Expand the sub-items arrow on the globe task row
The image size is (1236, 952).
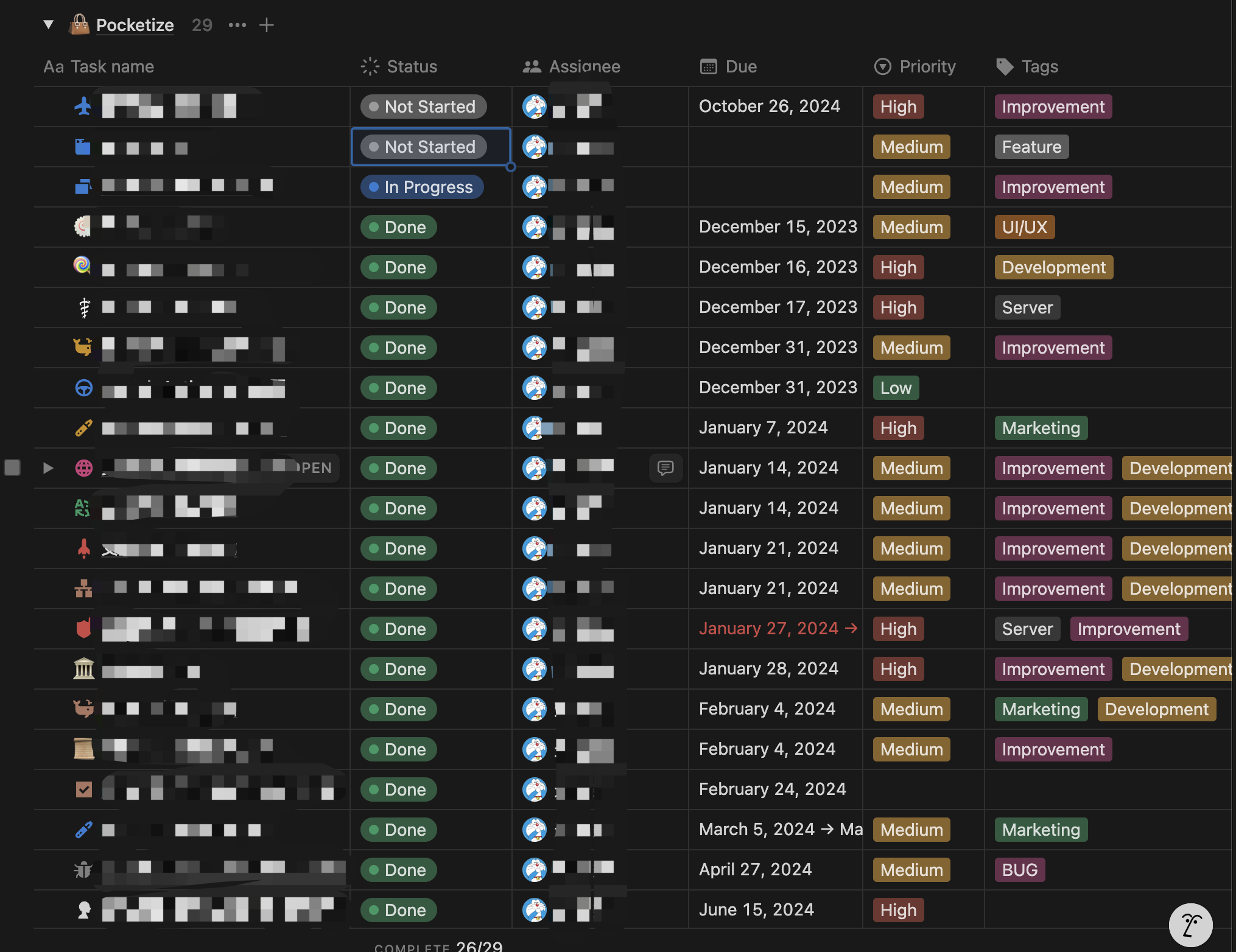coord(48,467)
